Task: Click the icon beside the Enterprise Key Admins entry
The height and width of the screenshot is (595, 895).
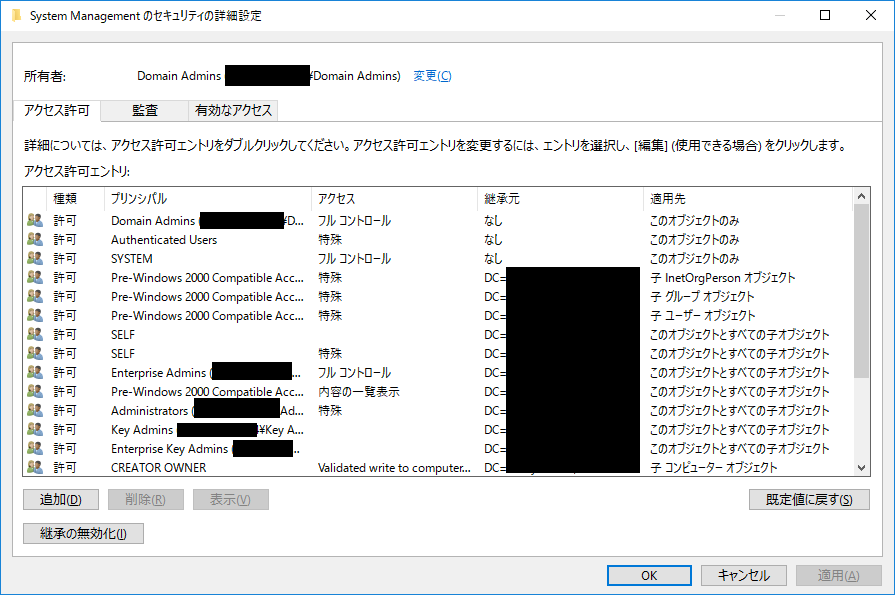Action: pos(35,449)
